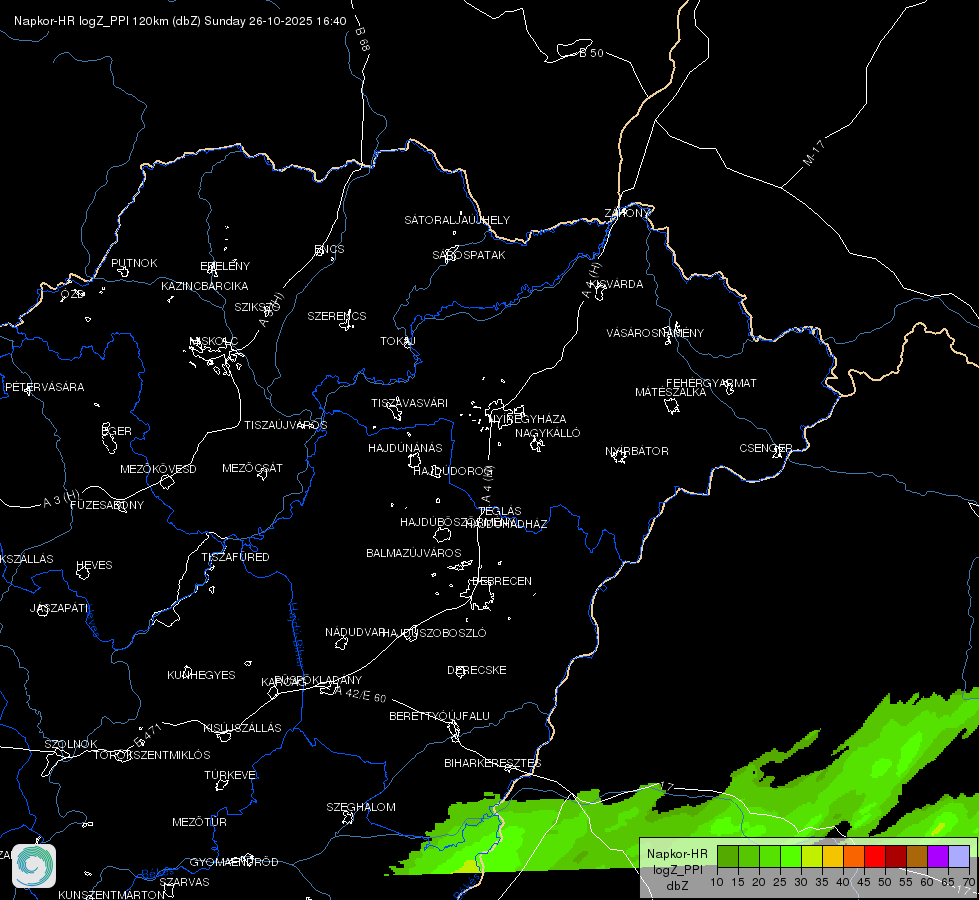979x900 pixels.
Task: Click the SZEGHALOM label
Action: 361,808
